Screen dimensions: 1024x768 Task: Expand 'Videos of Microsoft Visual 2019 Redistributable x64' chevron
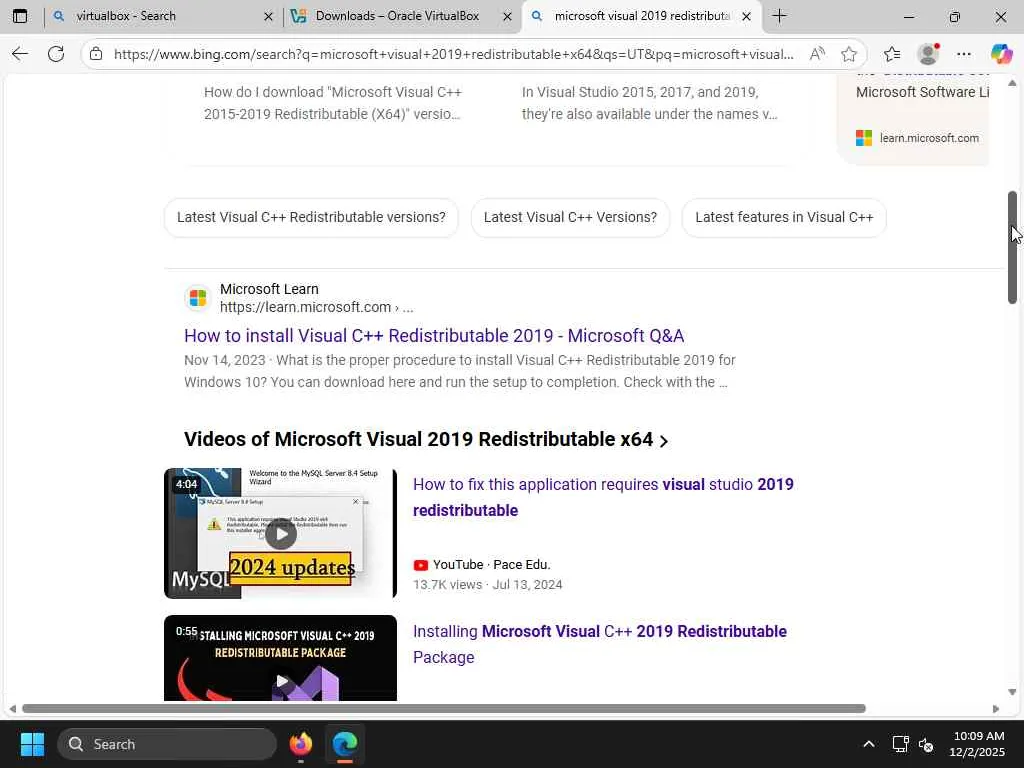point(664,441)
